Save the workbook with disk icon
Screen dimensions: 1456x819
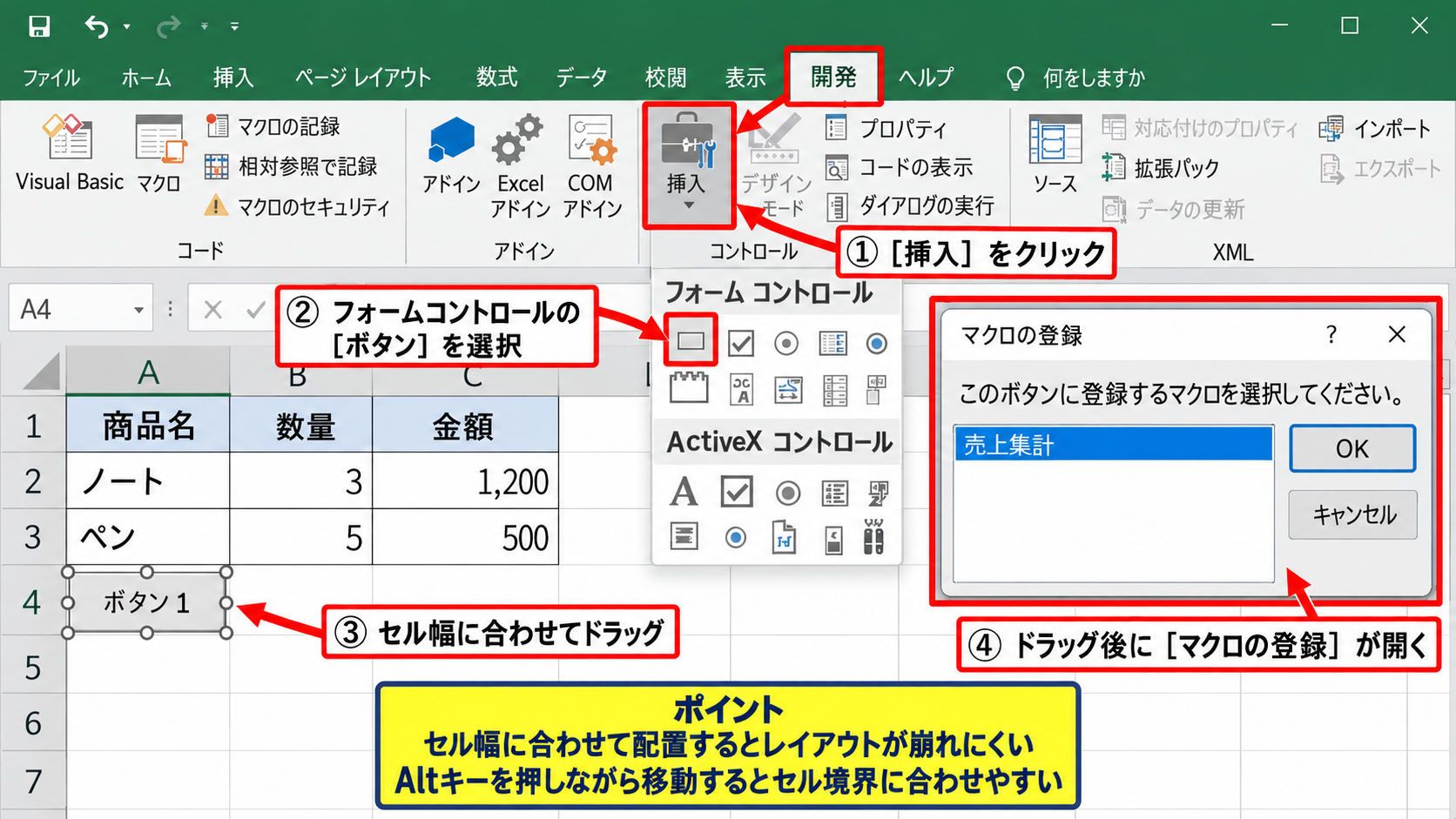(39, 27)
